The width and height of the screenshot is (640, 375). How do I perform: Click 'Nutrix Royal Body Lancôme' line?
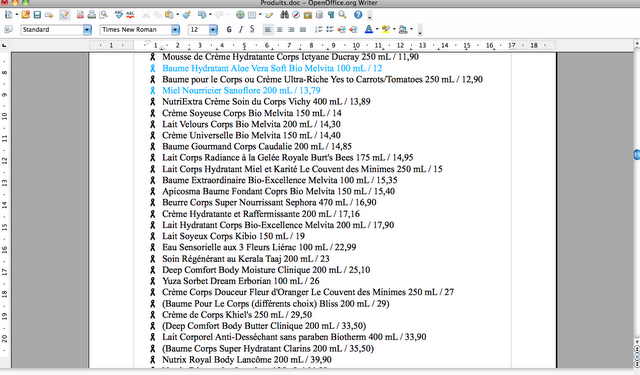pos(247,359)
